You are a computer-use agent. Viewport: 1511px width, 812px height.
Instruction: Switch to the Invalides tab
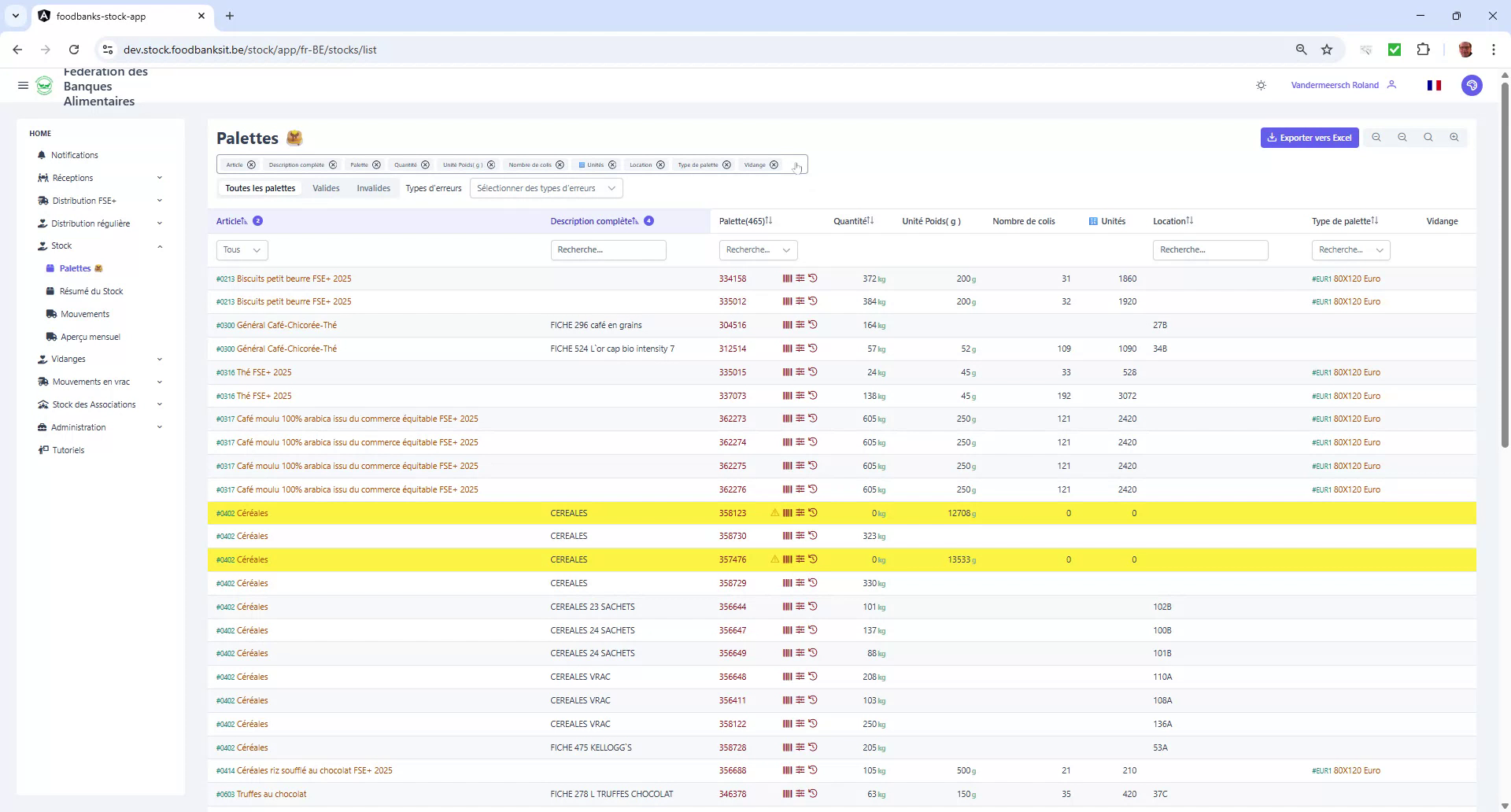coord(373,188)
